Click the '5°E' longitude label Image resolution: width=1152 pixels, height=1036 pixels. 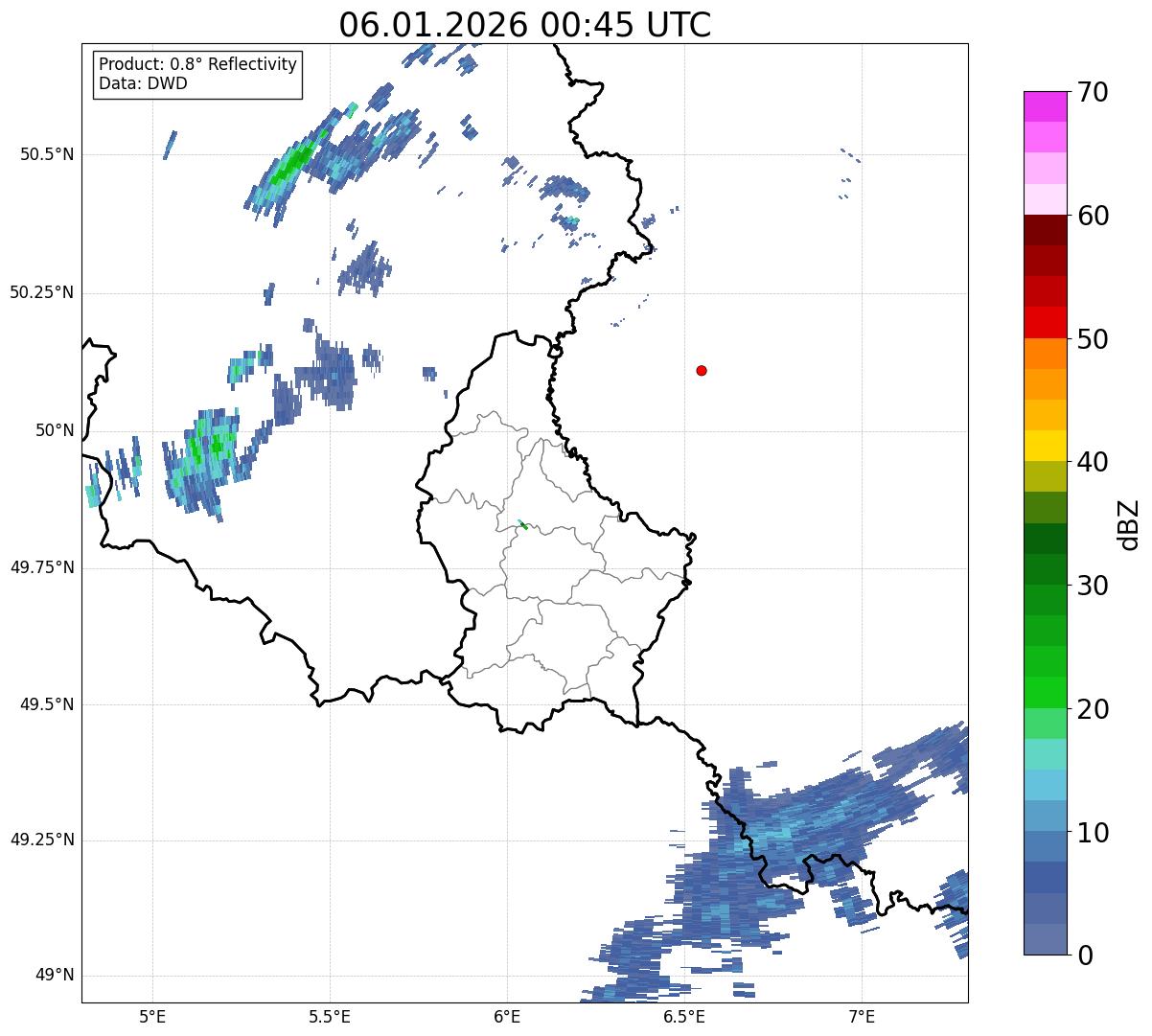[x=152, y=1016]
